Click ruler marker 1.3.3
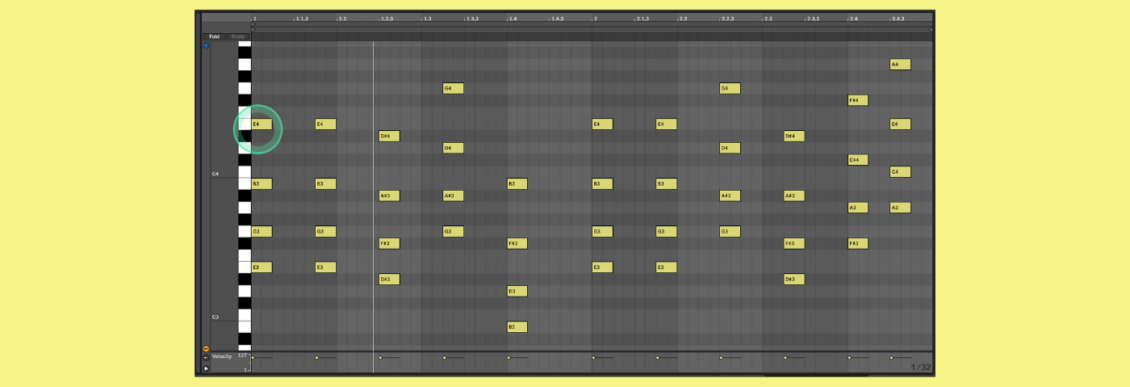Image resolution: width=1130 pixels, height=387 pixels. pyautogui.click(x=472, y=19)
